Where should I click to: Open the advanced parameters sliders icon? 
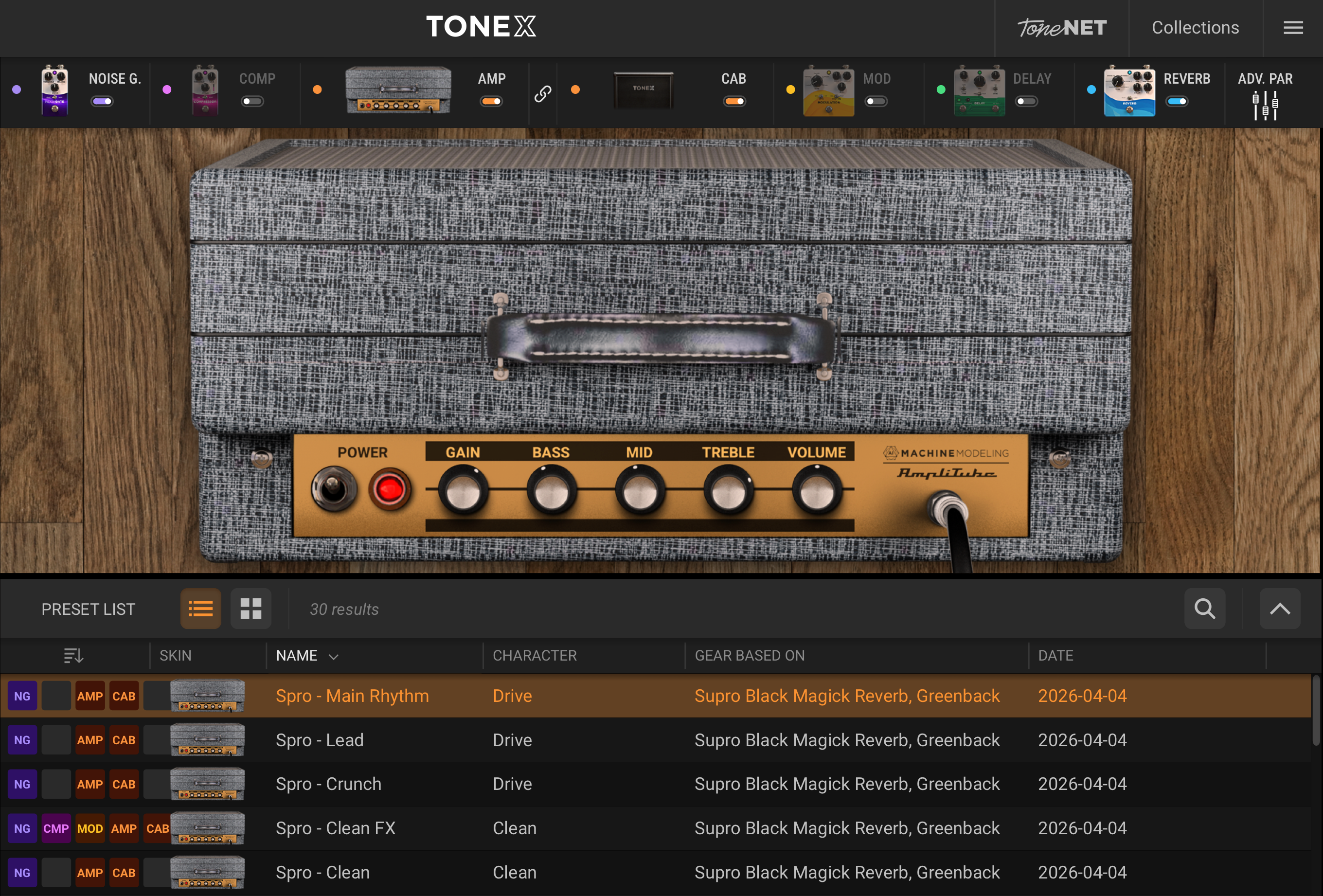pos(1265,105)
